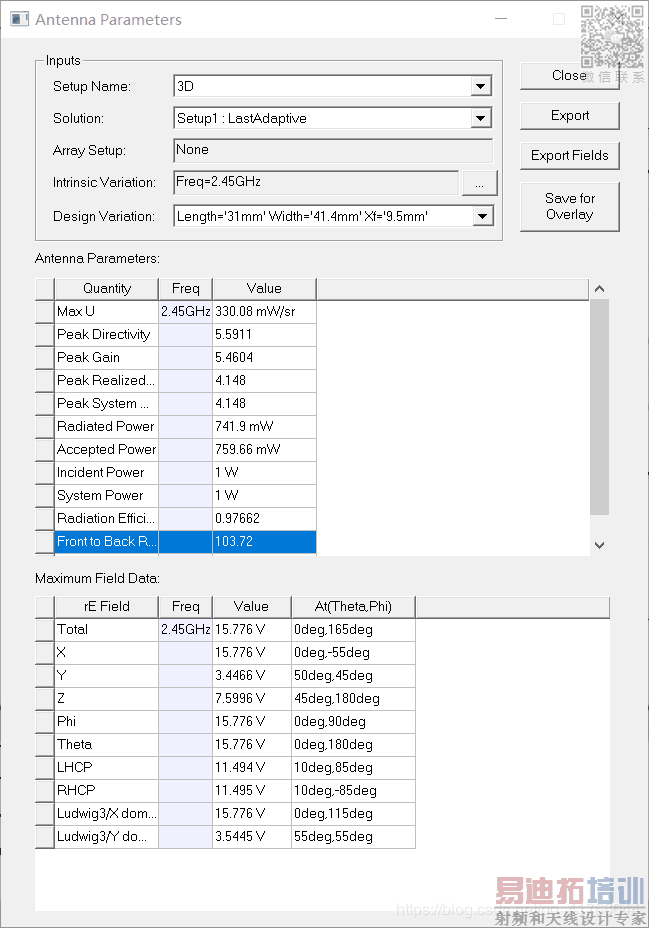Click the Antenna Parameters table scrollbar thumb
Image resolution: width=649 pixels, height=928 pixels.
[x=599, y=407]
